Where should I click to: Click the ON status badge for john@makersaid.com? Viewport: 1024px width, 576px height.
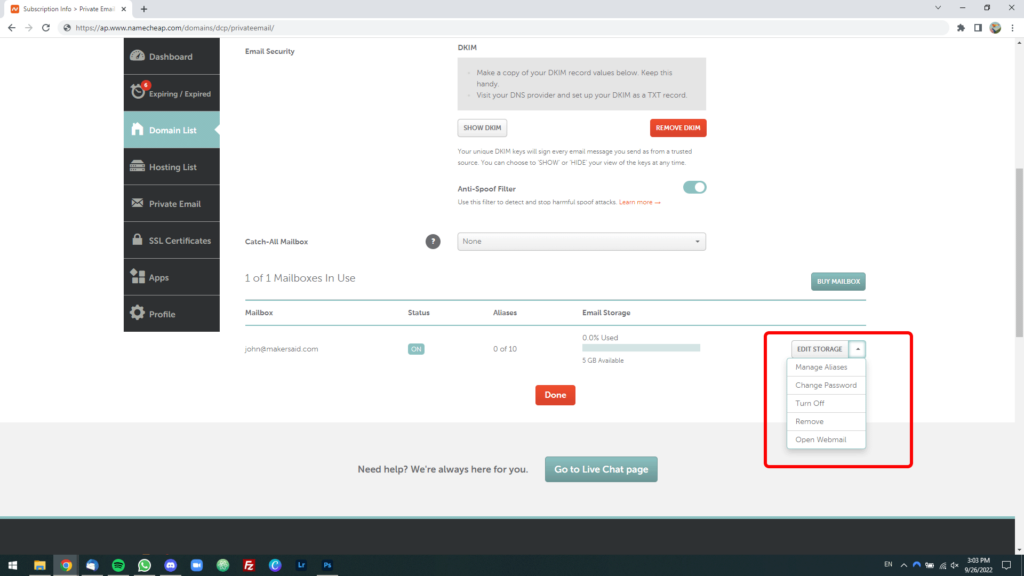(416, 349)
